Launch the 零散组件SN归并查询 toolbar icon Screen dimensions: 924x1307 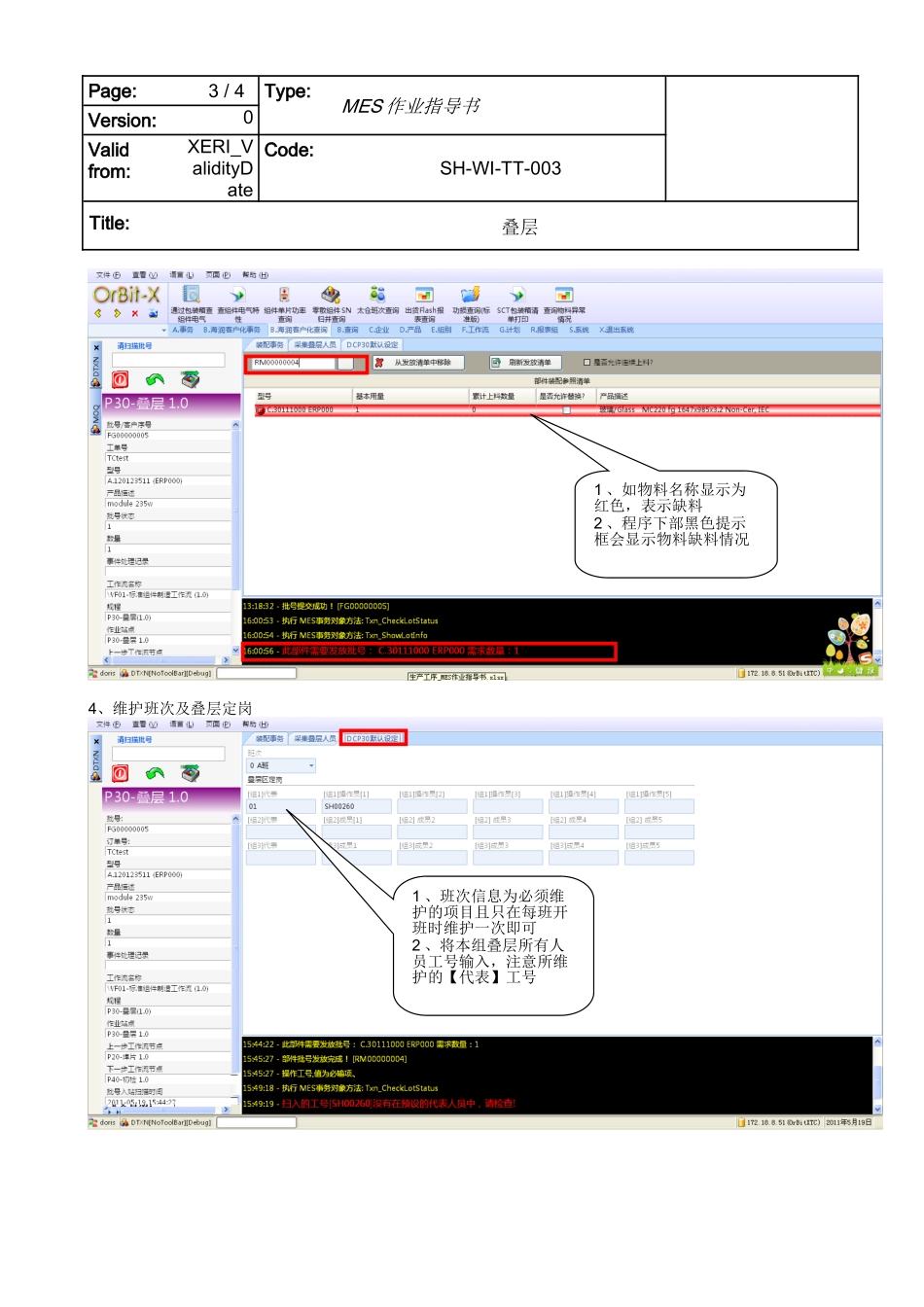click(331, 295)
